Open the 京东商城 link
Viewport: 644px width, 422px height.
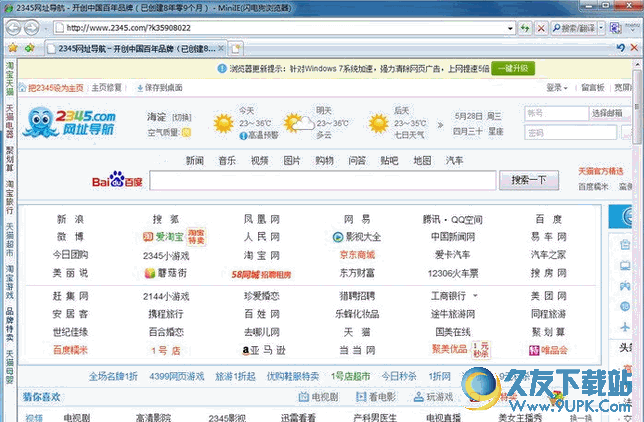357,255
